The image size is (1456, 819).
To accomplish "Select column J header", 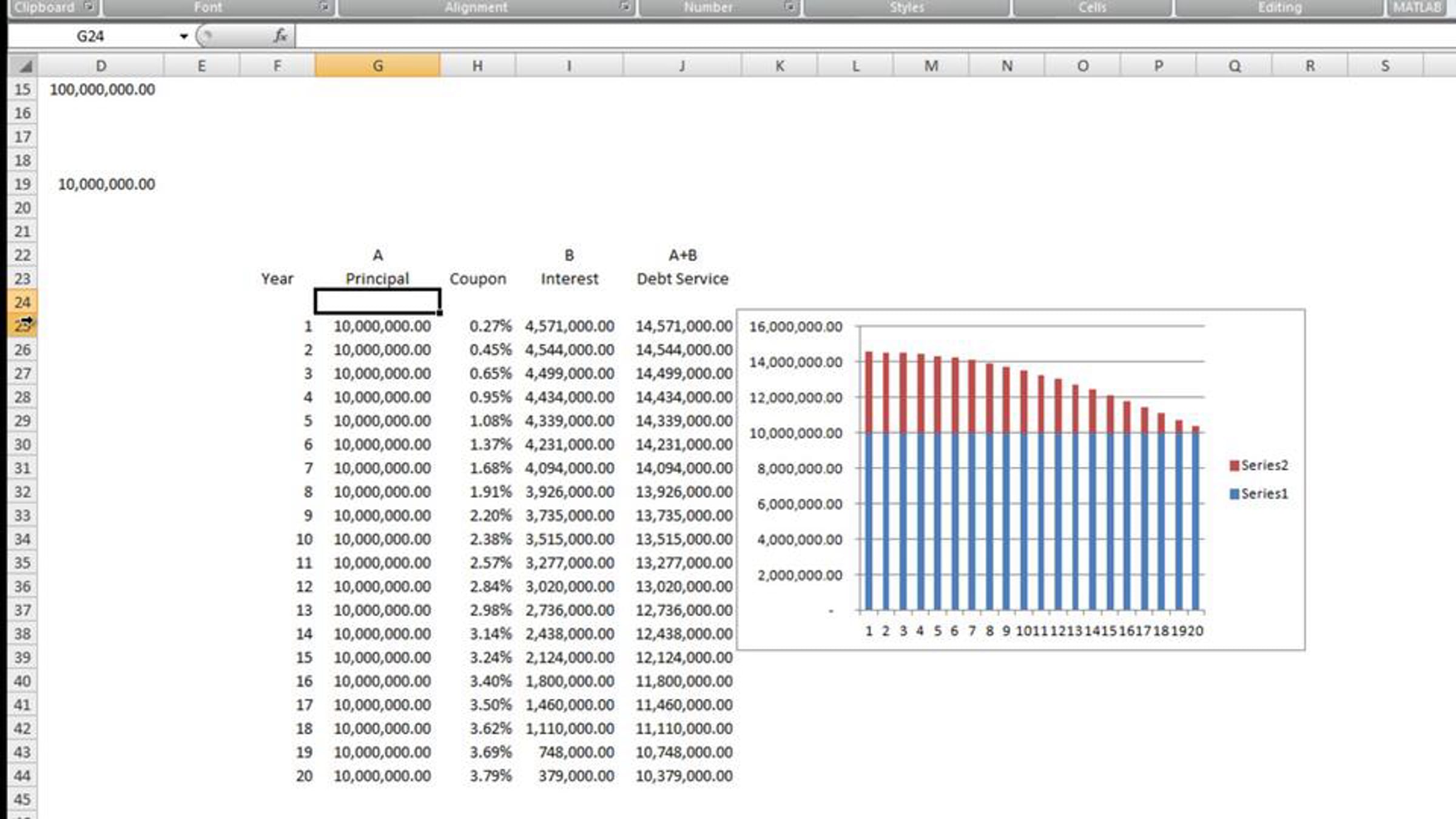I will click(x=682, y=66).
